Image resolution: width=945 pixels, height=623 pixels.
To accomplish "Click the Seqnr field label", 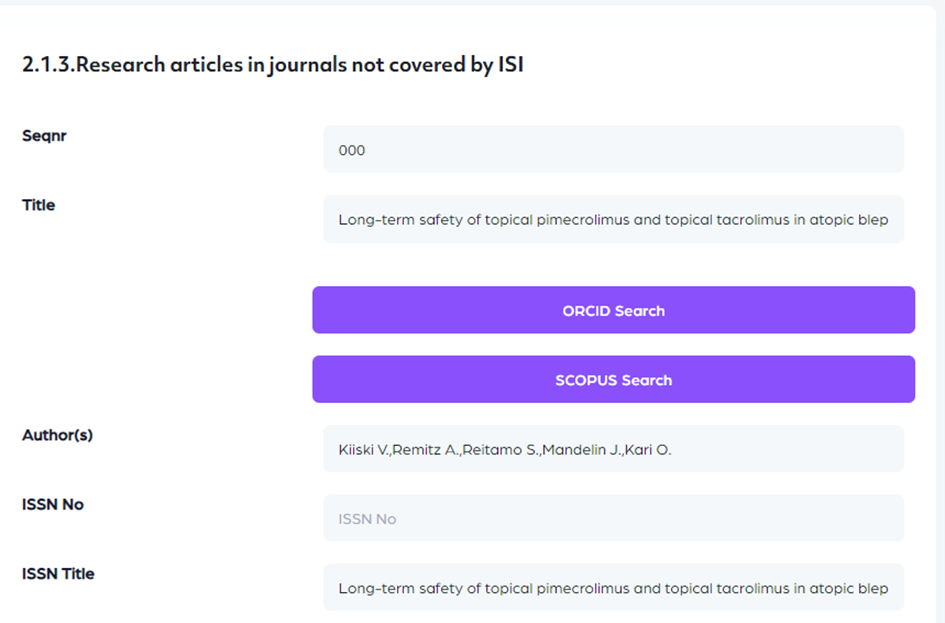I will [x=44, y=136].
